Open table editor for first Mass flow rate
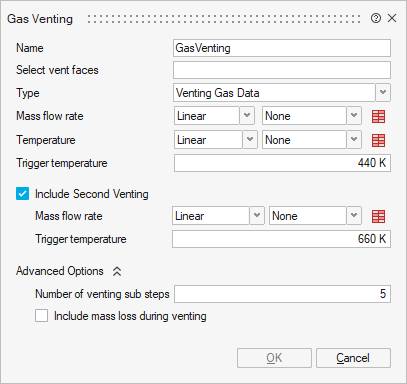This screenshot has height=384, width=407. tap(378, 116)
